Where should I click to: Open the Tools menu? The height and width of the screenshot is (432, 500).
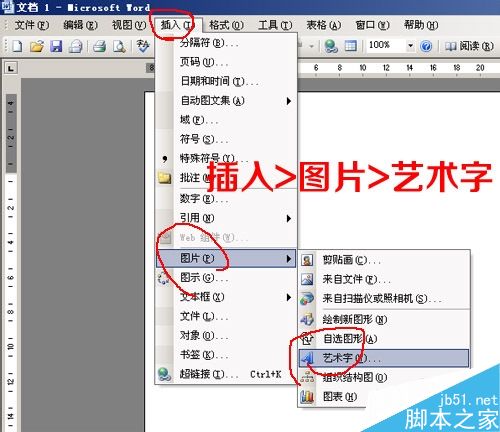[275, 25]
